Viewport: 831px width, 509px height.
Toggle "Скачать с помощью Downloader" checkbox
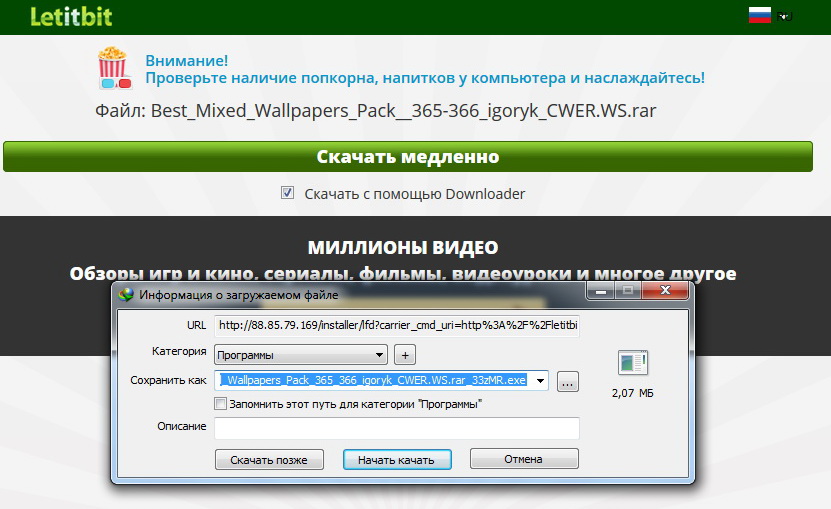pyautogui.click(x=288, y=193)
